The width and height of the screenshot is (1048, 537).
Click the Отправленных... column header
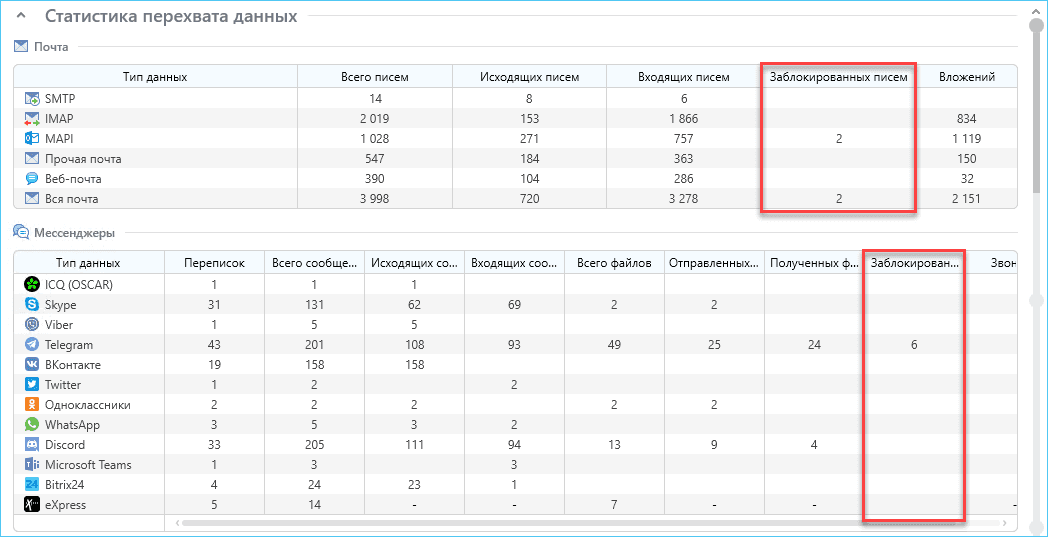point(714,263)
